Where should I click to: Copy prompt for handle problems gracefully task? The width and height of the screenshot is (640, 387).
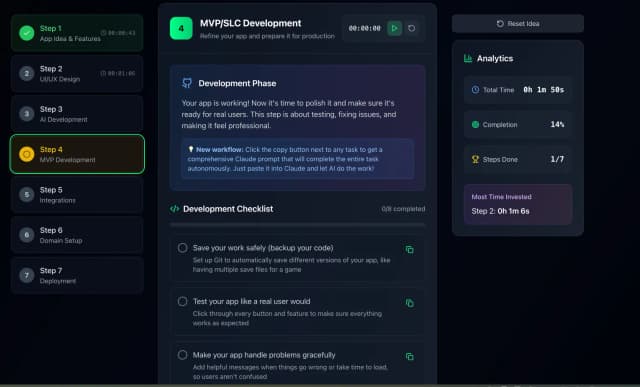tap(409, 356)
